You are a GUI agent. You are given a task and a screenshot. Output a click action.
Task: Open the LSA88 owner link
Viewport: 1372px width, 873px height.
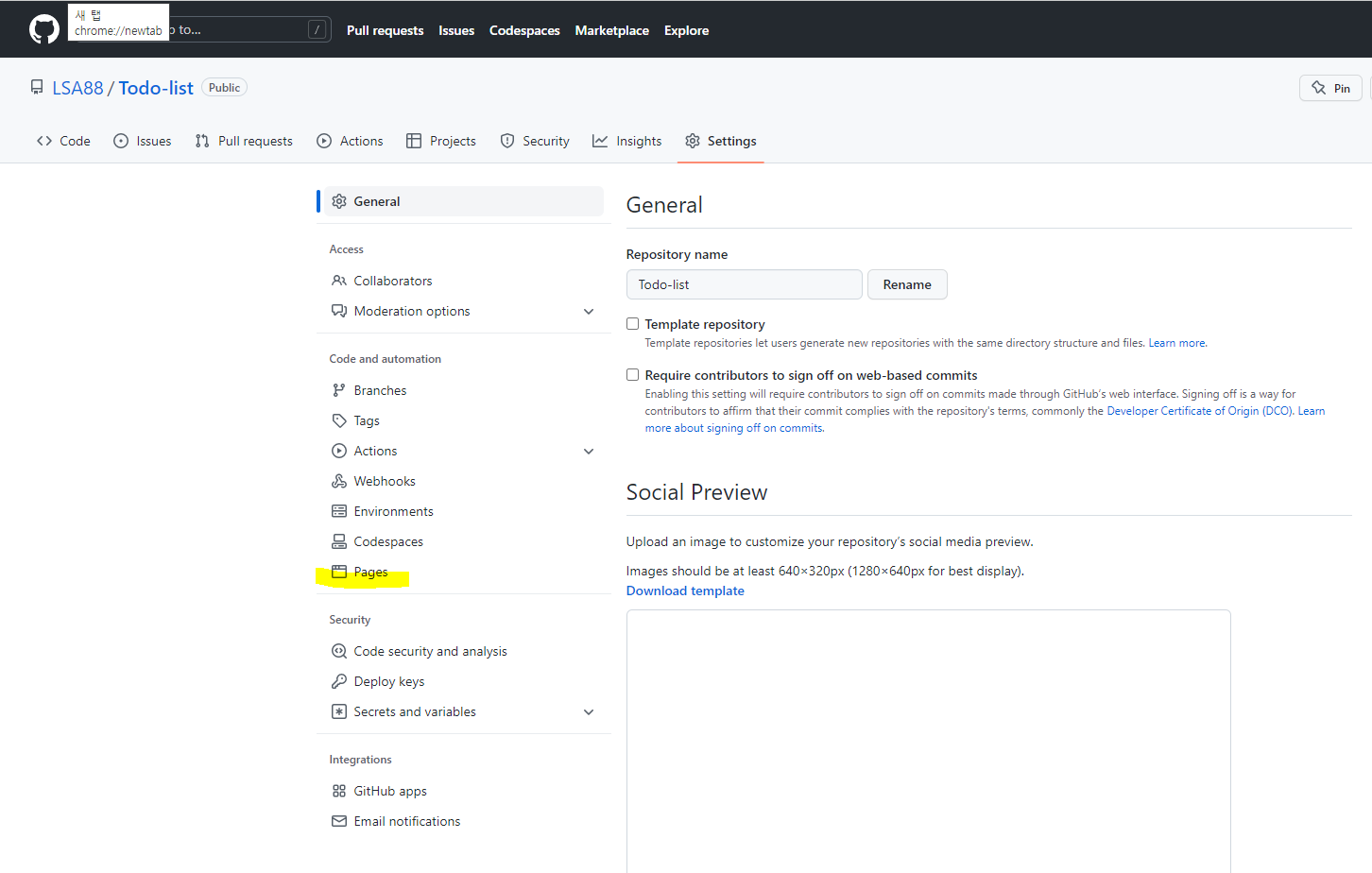[x=77, y=88]
